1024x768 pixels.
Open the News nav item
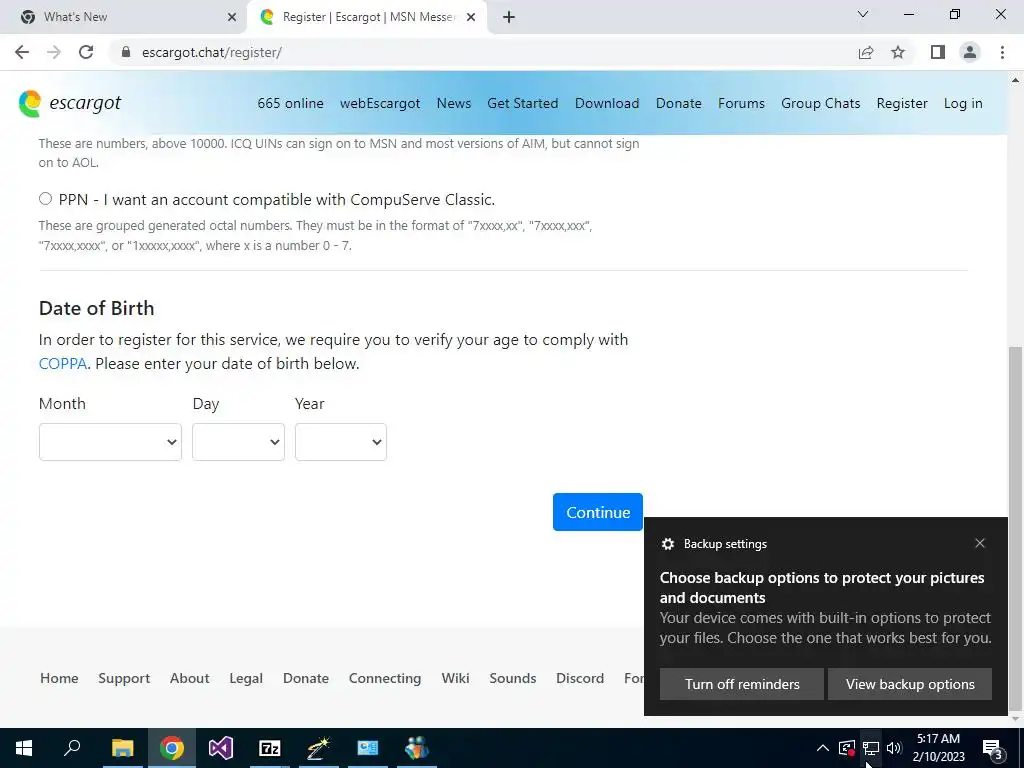point(454,103)
